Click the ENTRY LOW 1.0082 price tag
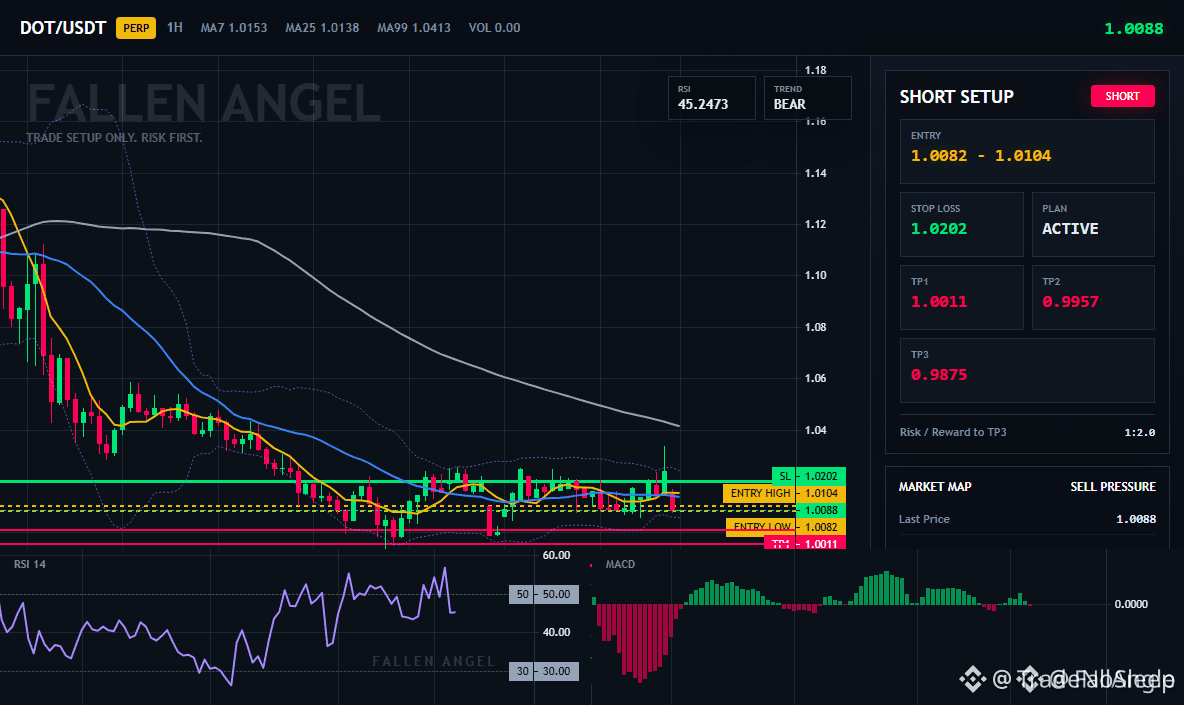Screen dimensions: 1184x705 (786, 527)
